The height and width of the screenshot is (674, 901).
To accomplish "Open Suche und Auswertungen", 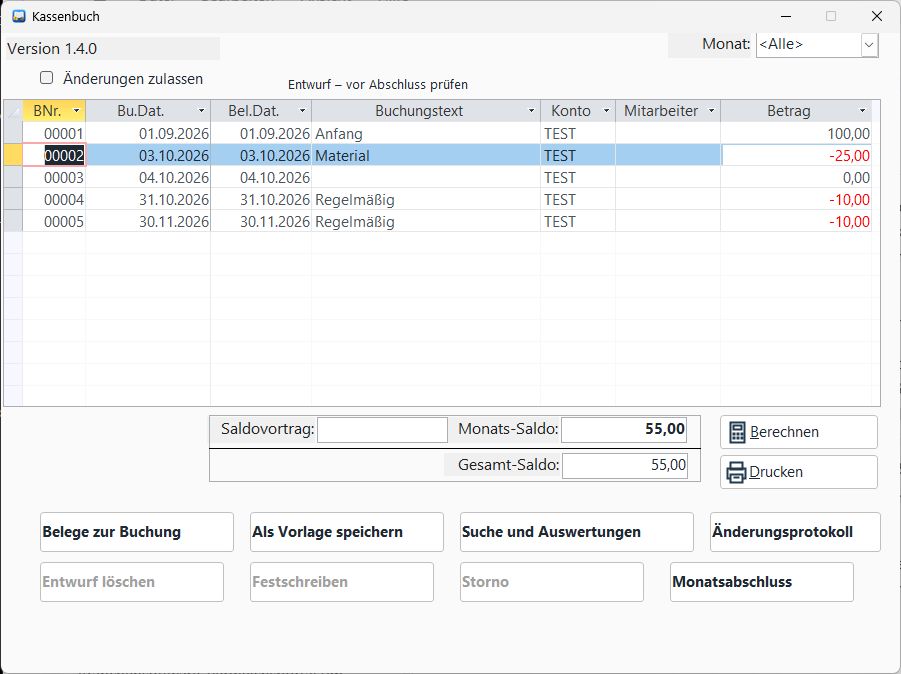I will tap(577, 532).
